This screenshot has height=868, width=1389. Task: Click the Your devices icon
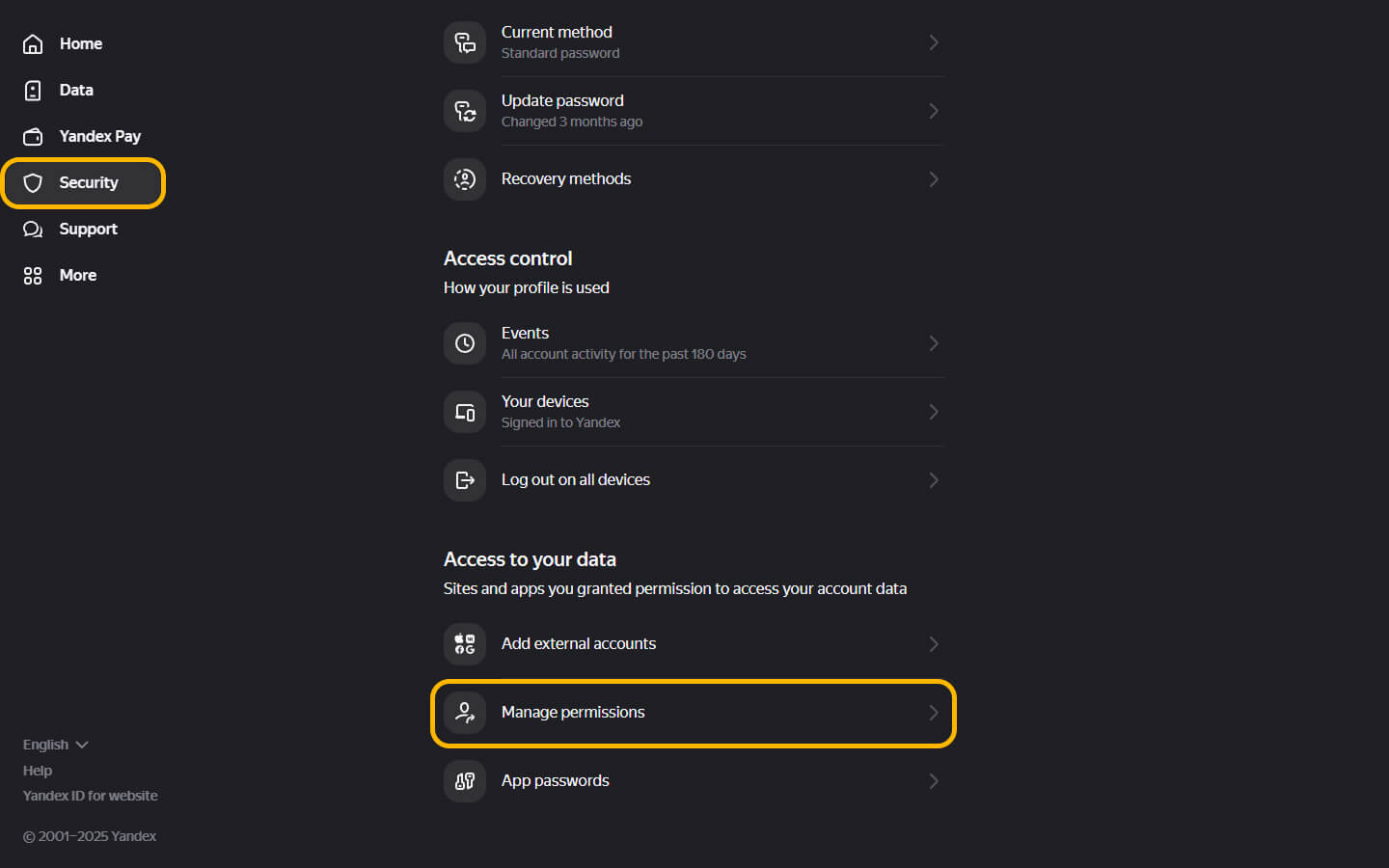coord(465,412)
